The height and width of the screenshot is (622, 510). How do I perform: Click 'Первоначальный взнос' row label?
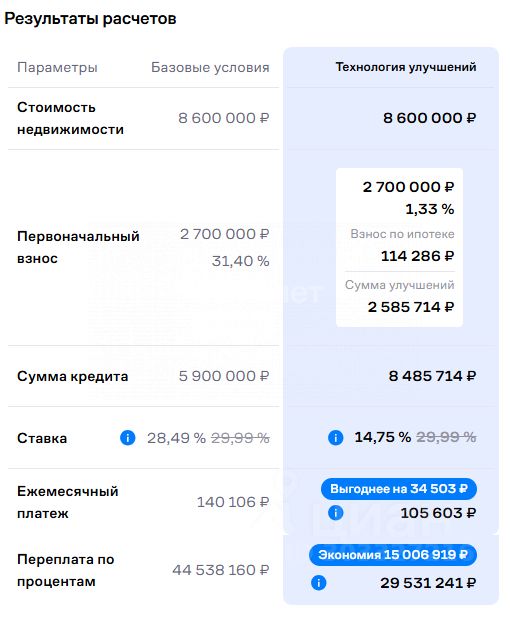tap(78, 248)
